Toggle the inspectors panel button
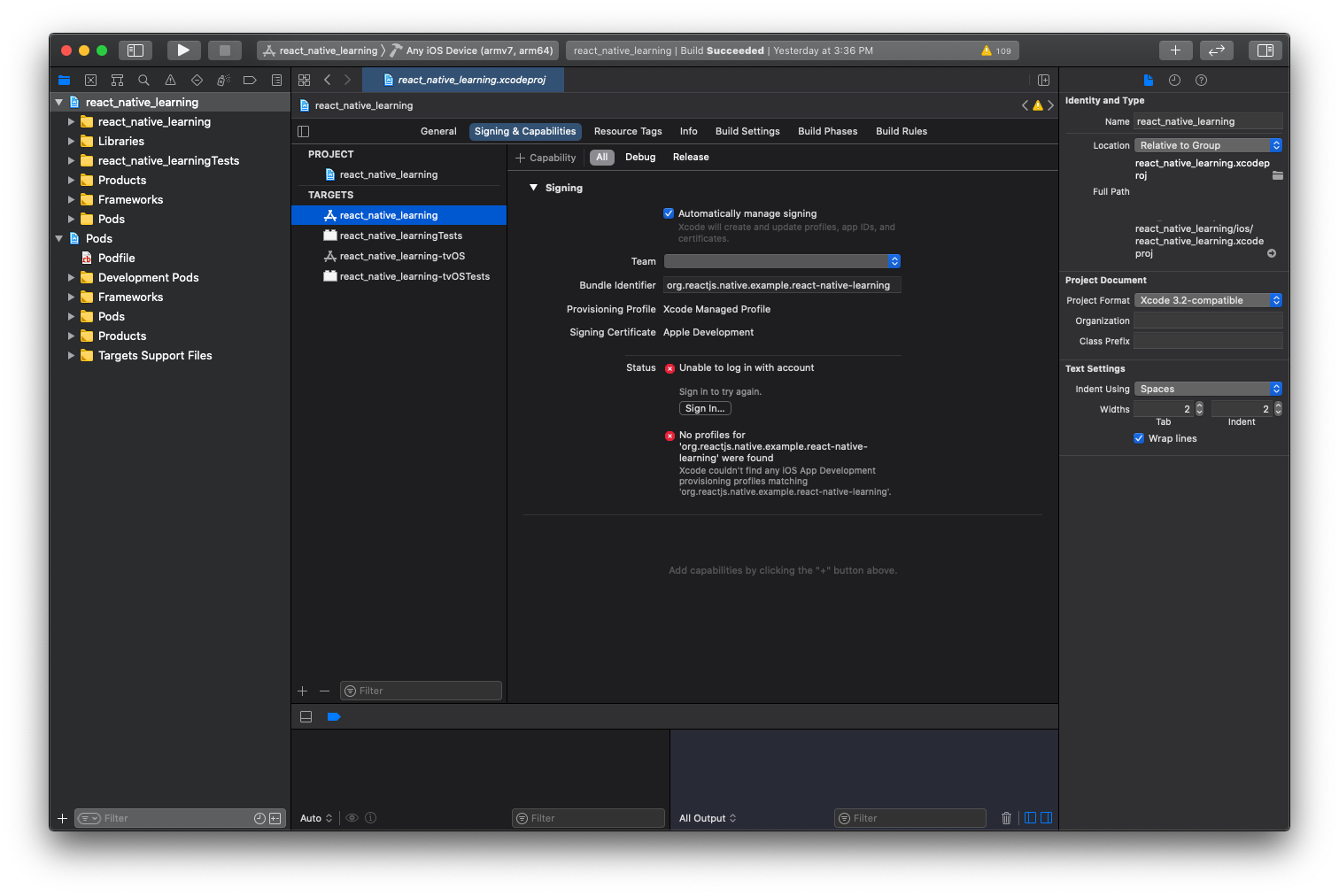Screen dimensions: 1339x896 click(x=1265, y=50)
